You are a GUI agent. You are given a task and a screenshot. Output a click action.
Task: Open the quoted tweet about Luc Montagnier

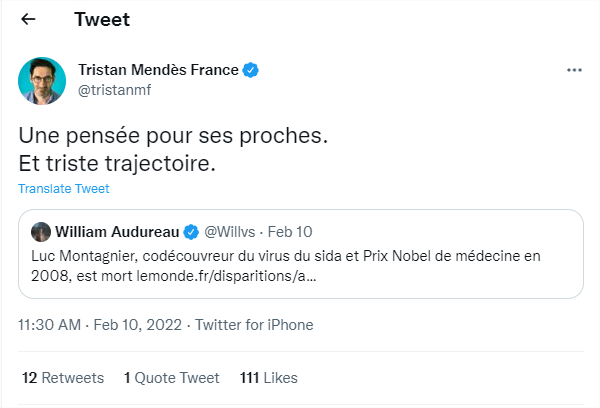(300, 265)
